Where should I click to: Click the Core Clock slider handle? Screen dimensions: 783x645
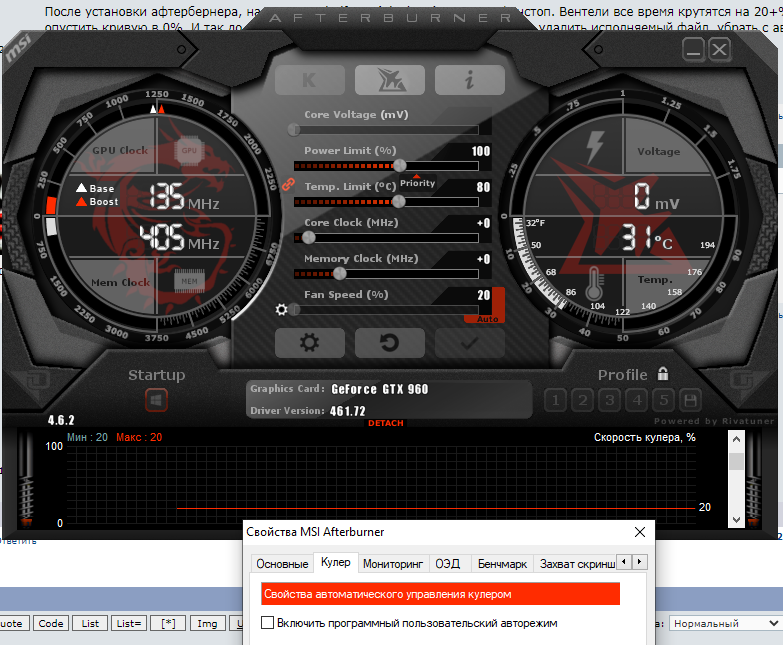pyautogui.click(x=309, y=238)
